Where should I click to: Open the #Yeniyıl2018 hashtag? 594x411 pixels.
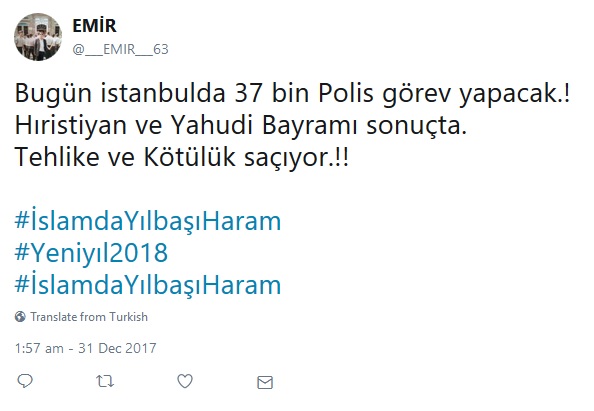coord(91,253)
